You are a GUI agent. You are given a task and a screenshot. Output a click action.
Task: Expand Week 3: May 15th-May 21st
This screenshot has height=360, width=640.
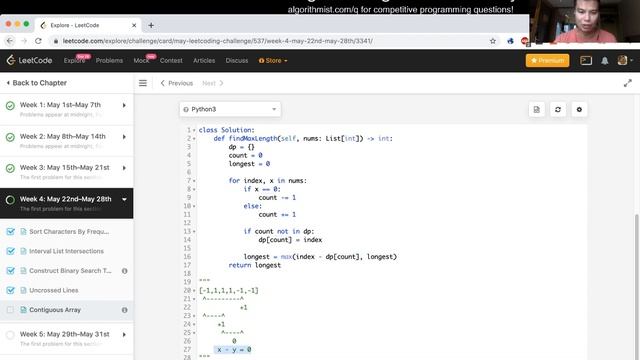point(124,168)
